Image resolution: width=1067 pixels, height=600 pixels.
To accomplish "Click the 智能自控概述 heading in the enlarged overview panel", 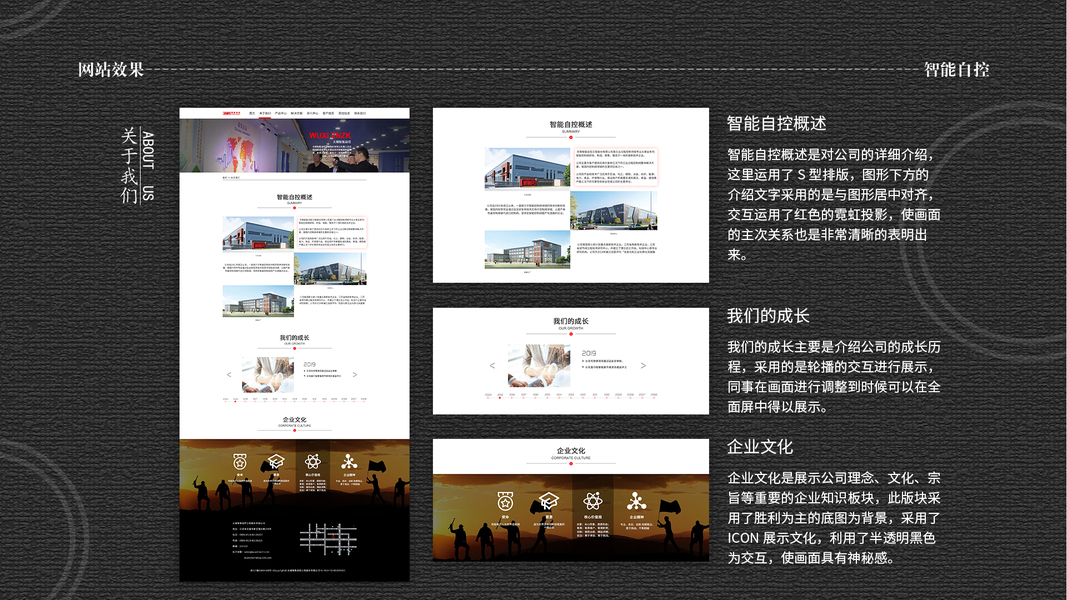I will (x=571, y=124).
